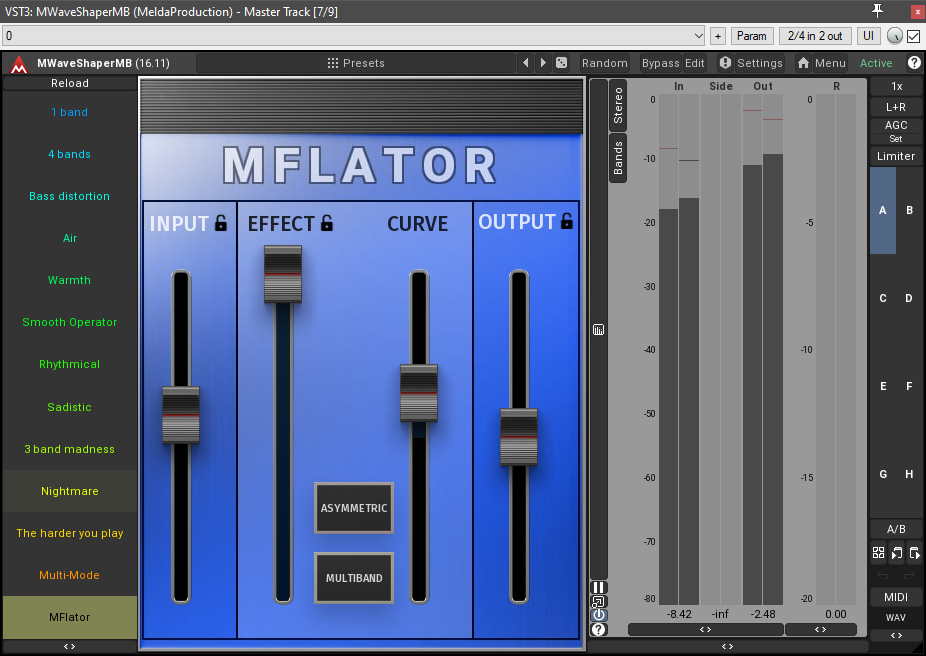This screenshot has width=926, height=656.
Task: Toggle AGC automatic gain compensation
Action: (896, 125)
